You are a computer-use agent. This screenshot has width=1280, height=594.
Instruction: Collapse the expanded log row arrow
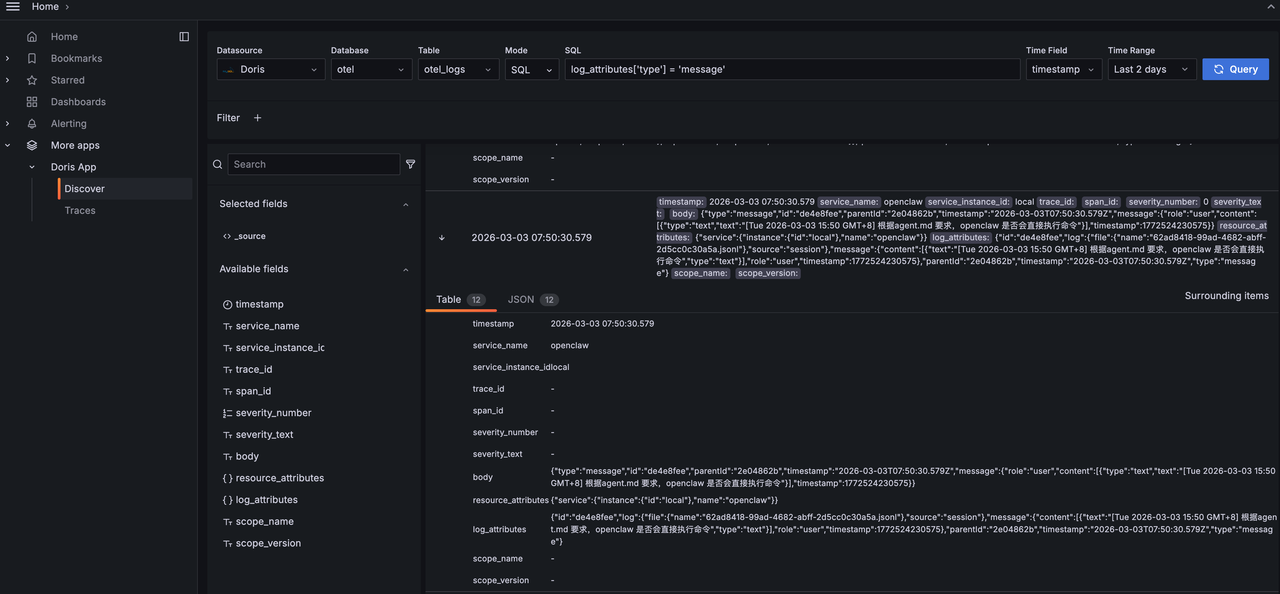[442, 238]
